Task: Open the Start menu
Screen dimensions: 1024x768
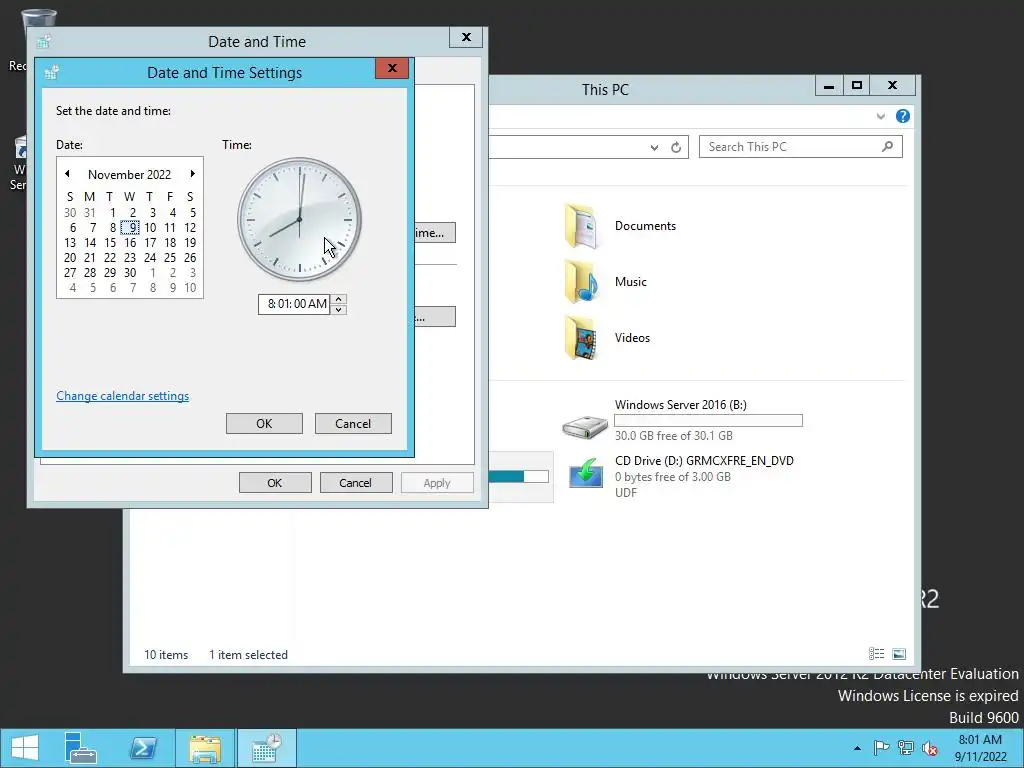Action: click(x=25, y=748)
